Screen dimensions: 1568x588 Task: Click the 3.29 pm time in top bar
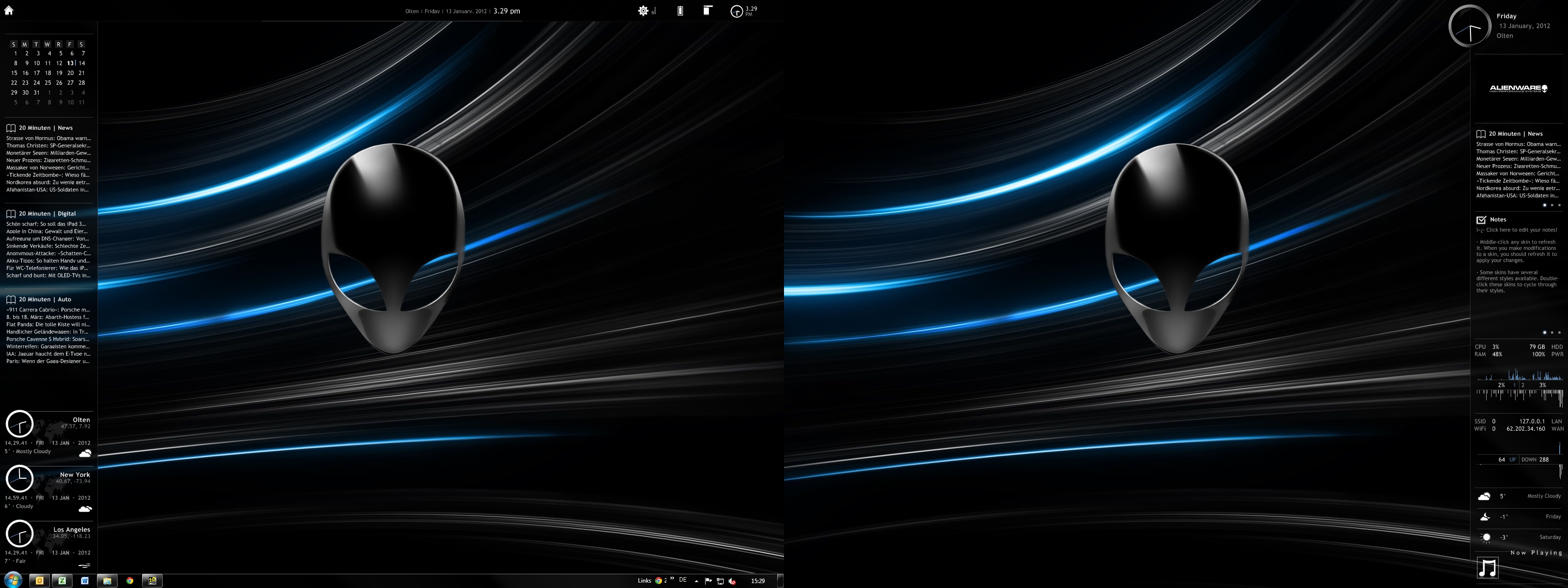507,11
